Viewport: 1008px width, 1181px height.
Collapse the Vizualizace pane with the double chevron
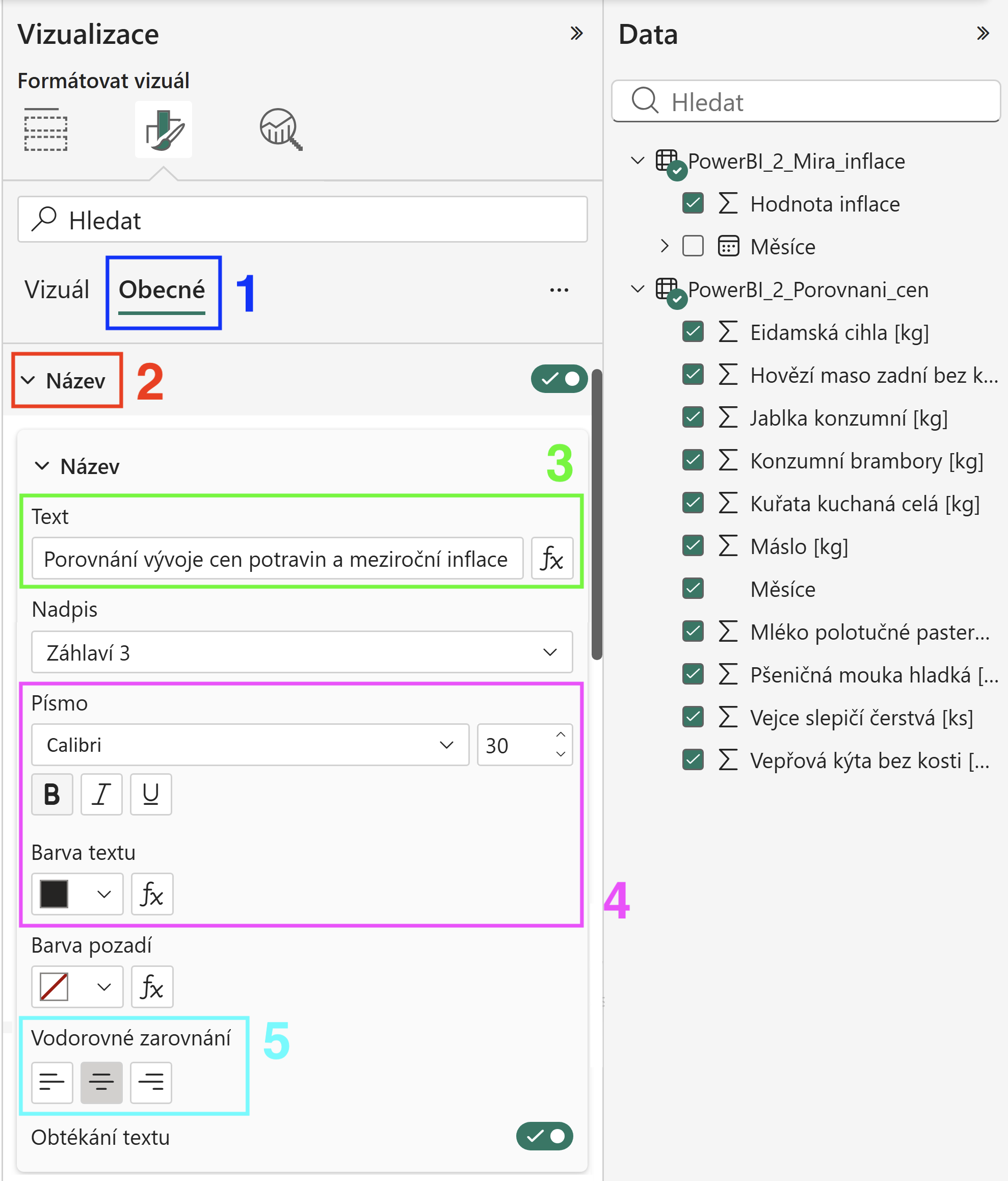click(x=577, y=34)
